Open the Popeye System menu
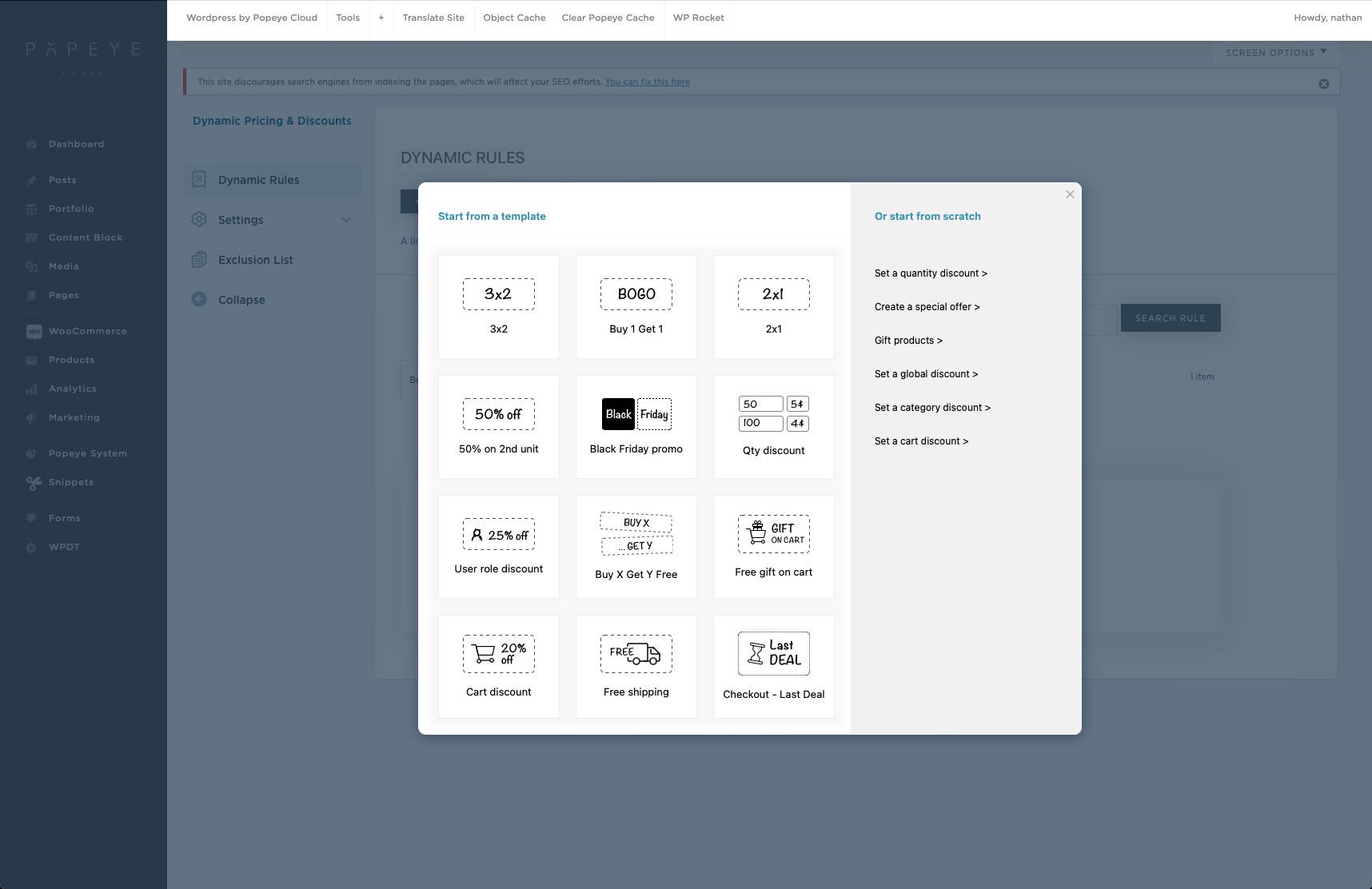The height and width of the screenshot is (889, 1372). 88,453
